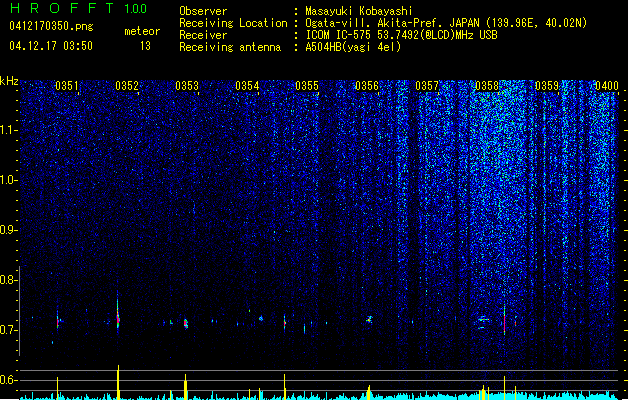The image size is (629, 400).
Task: Click the 0.9 kHz axis label
Action: pos(9,230)
